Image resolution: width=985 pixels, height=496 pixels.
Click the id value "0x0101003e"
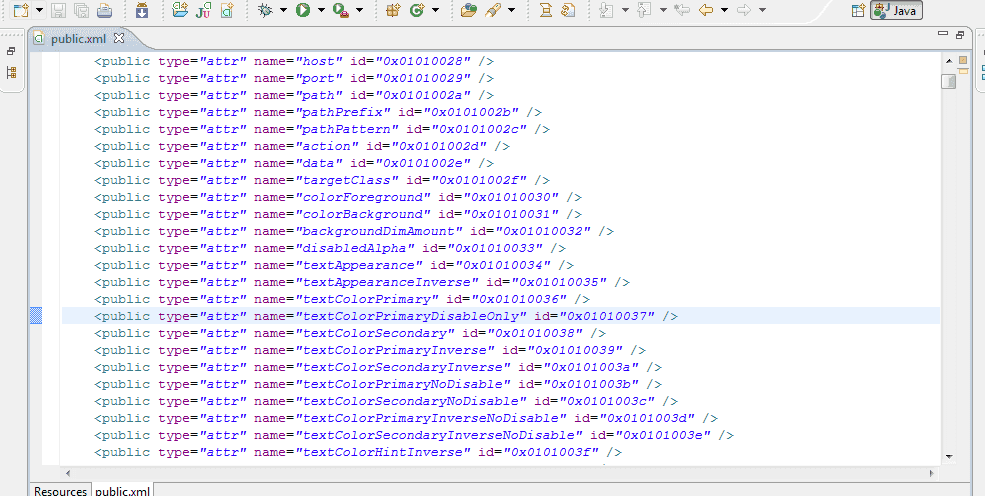point(663,434)
